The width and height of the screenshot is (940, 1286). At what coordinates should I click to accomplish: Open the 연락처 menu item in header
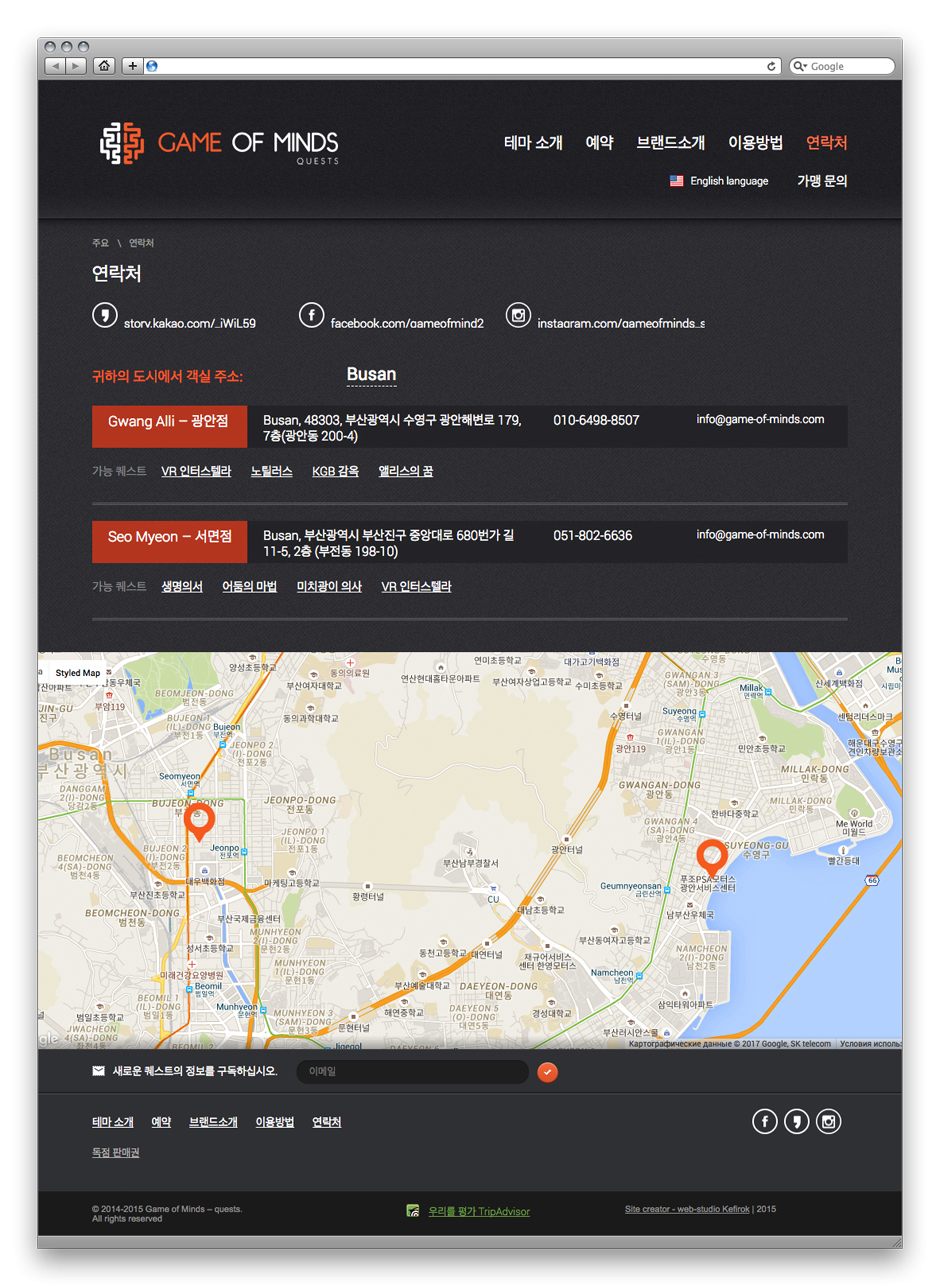tap(827, 143)
